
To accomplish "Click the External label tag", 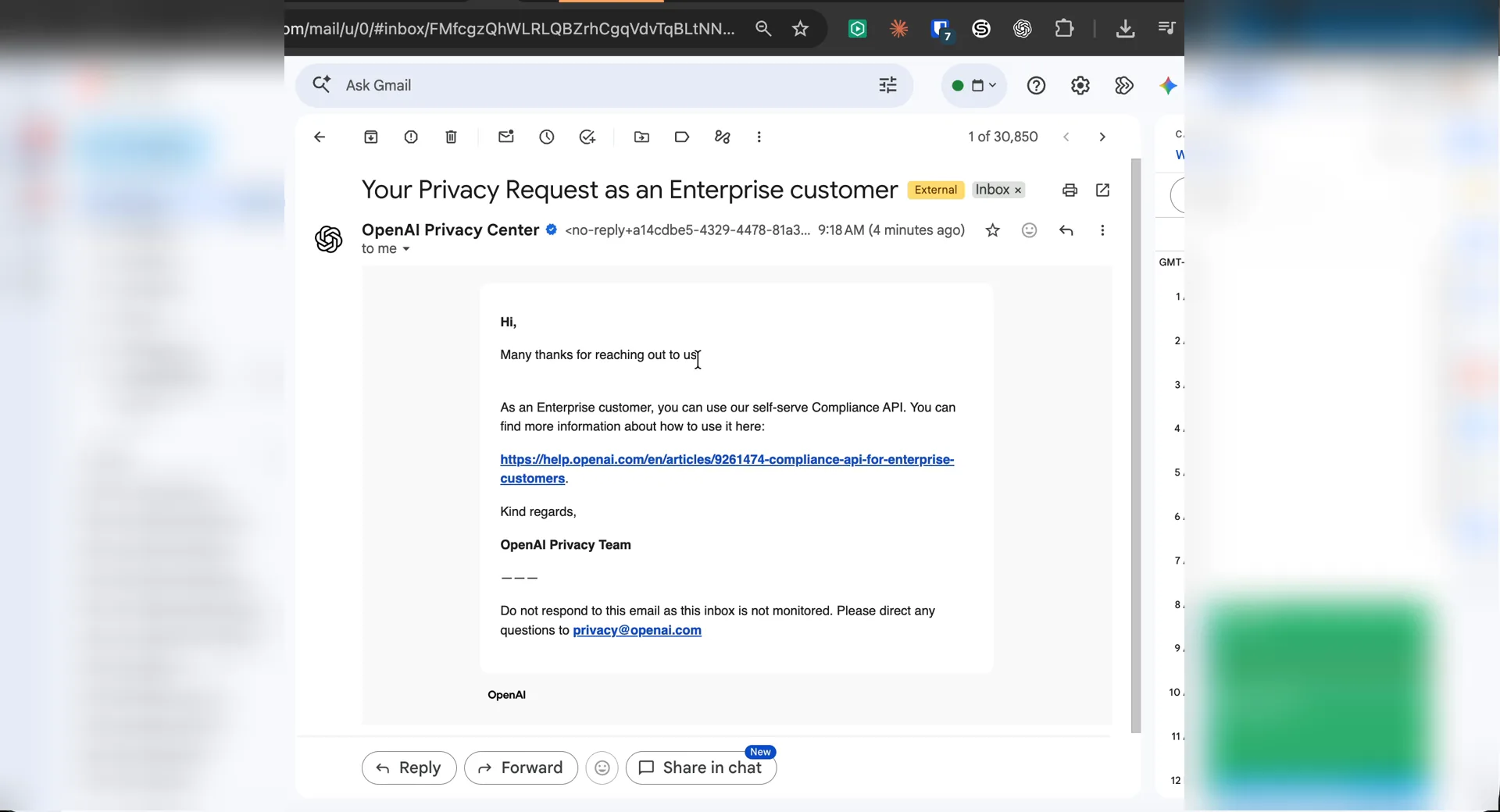I will tap(936, 190).
